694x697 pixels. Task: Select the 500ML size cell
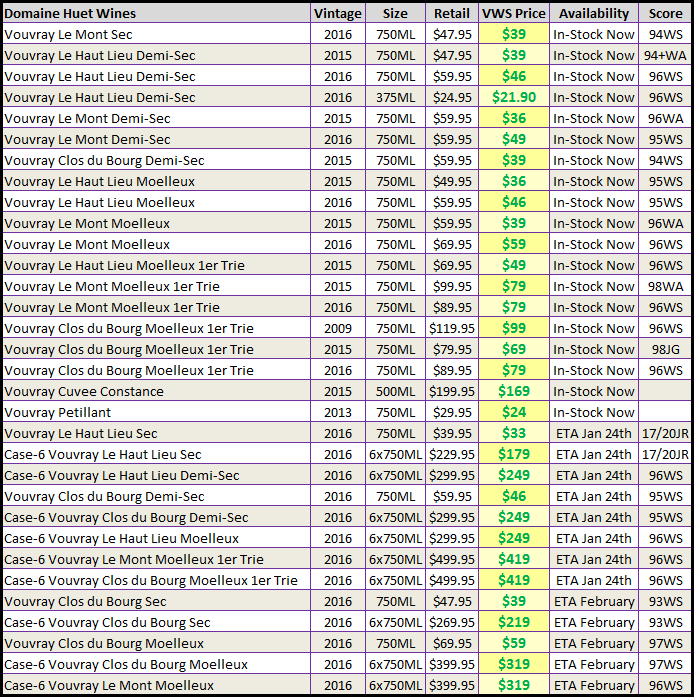395,391
